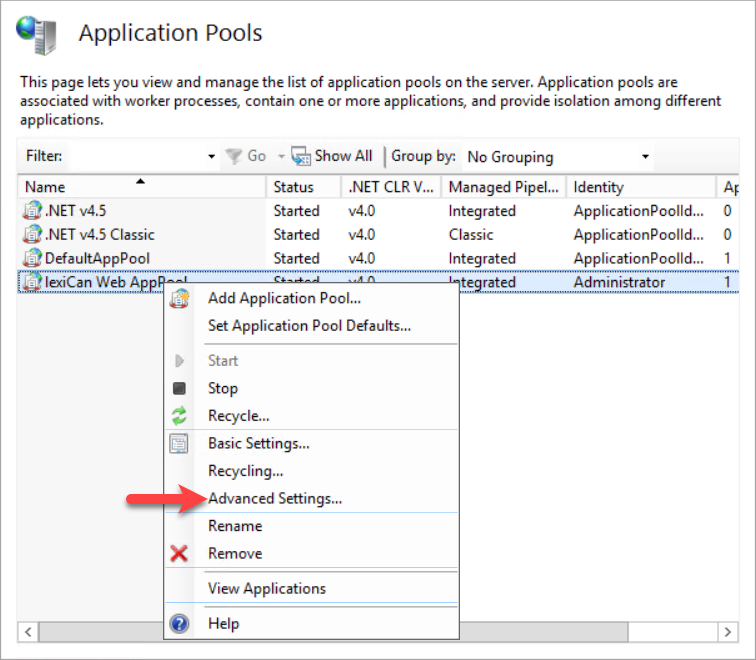
Task: Click the DefaultAppPool globe icon
Action: pyautogui.click(x=33, y=259)
